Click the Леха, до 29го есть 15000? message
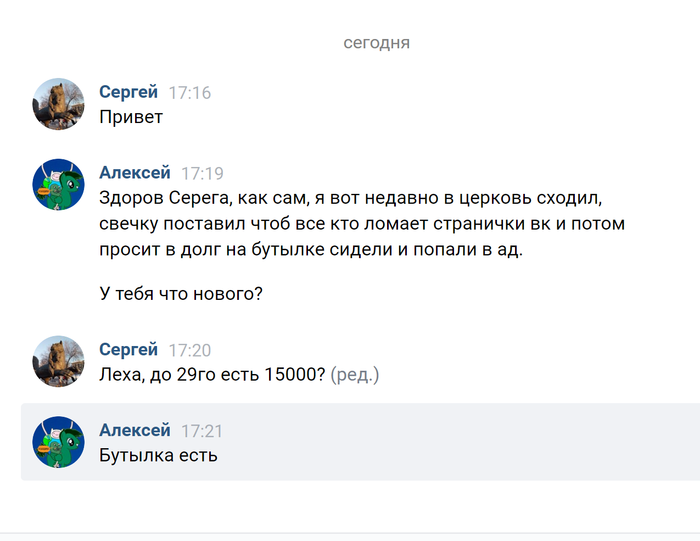700x541 pixels. tap(212, 374)
